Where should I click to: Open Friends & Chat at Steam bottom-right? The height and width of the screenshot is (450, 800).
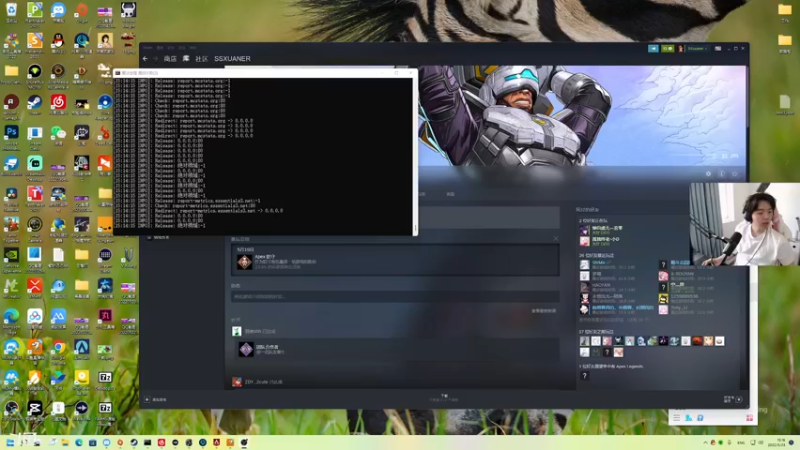click(x=732, y=399)
